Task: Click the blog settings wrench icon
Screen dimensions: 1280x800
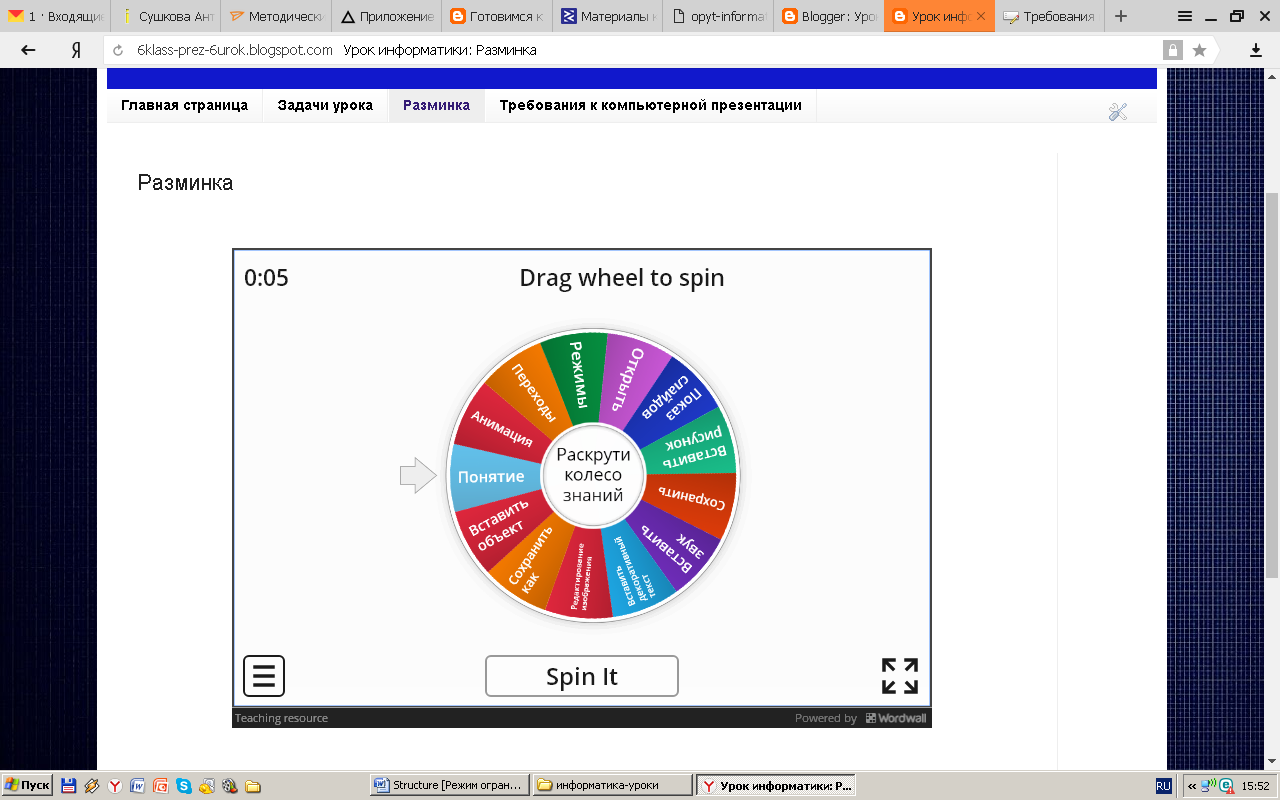Action: [x=1118, y=112]
